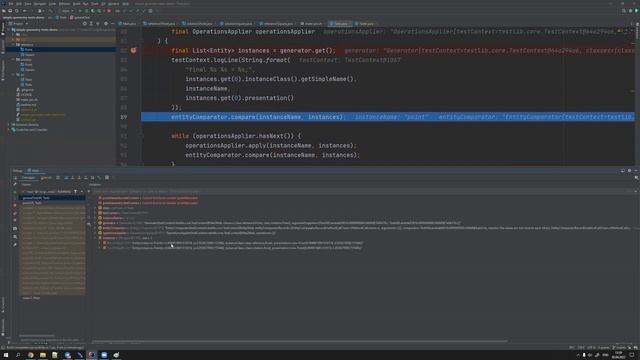Click Search Everywhere magnifier at top right
The height and width of the screenshot is (360, 640).
click(x=624, y=11)
